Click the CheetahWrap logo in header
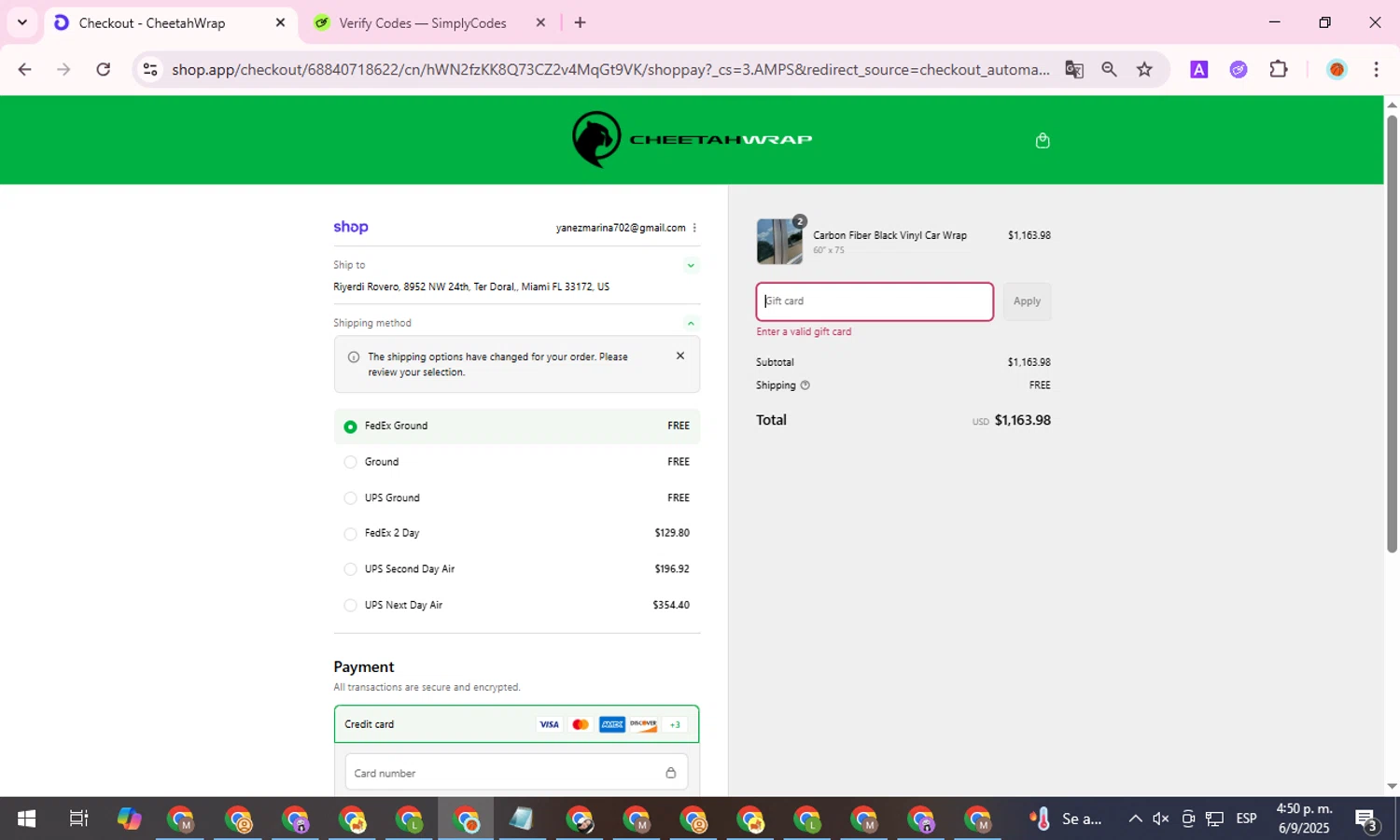This screenshot has height=840, width=1400. [692, 139]
